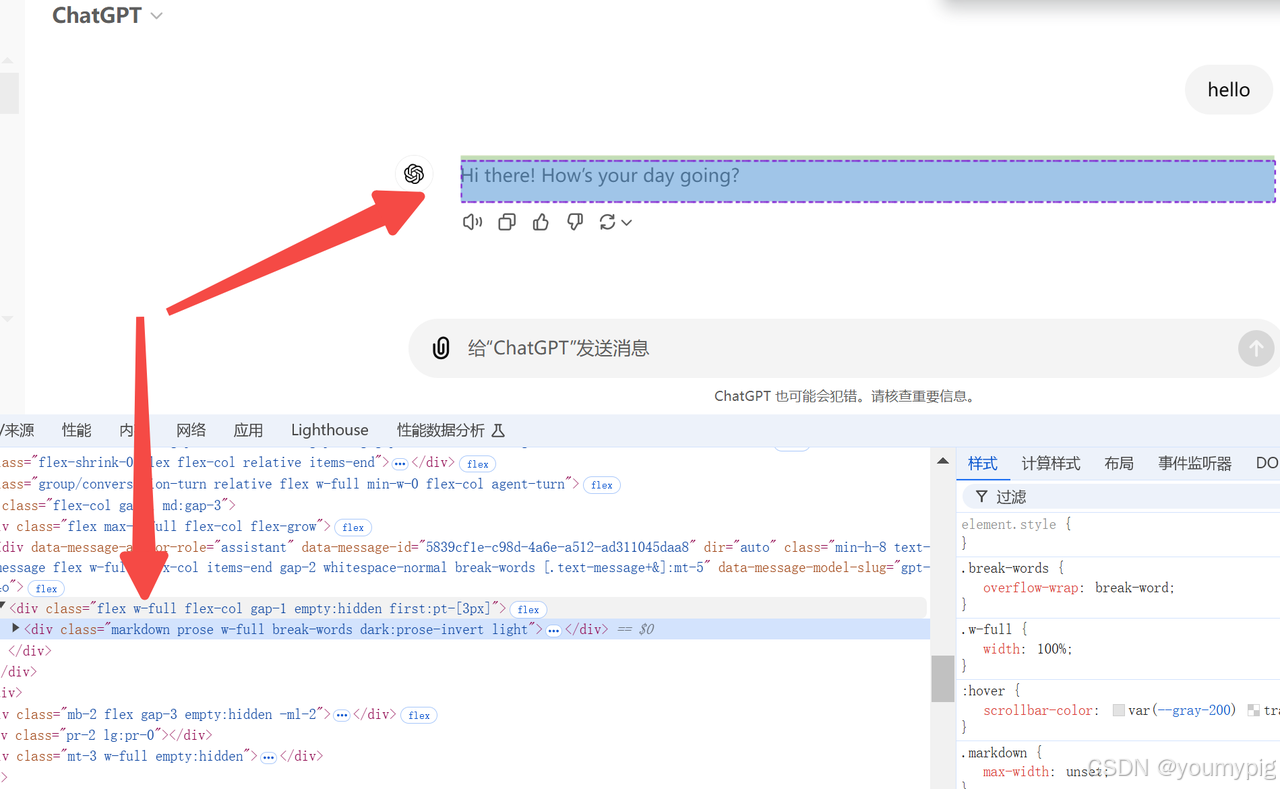Select the 布局 tab

coord(1119,463)
